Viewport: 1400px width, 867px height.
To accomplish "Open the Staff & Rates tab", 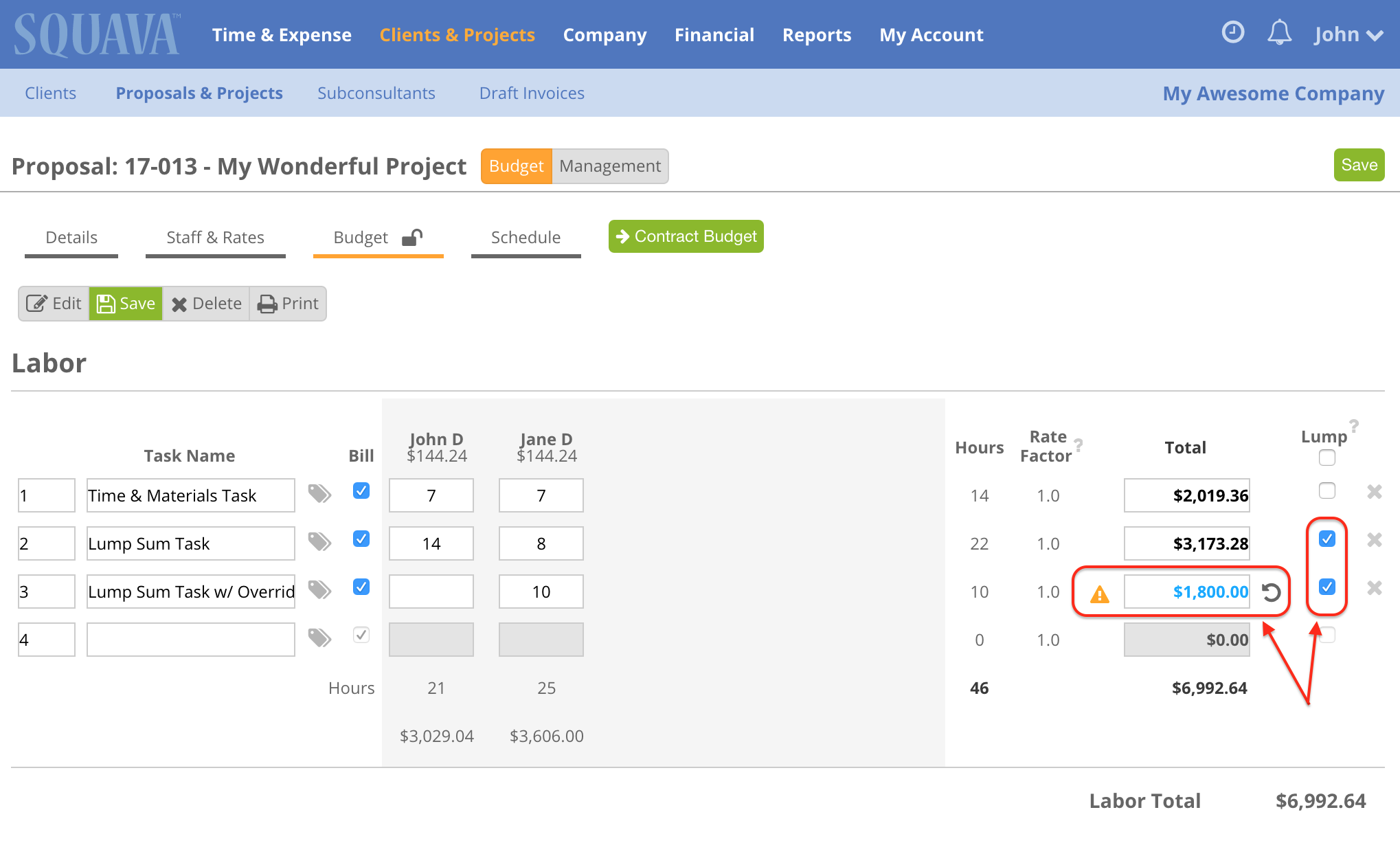I will [x=215, y=238].
